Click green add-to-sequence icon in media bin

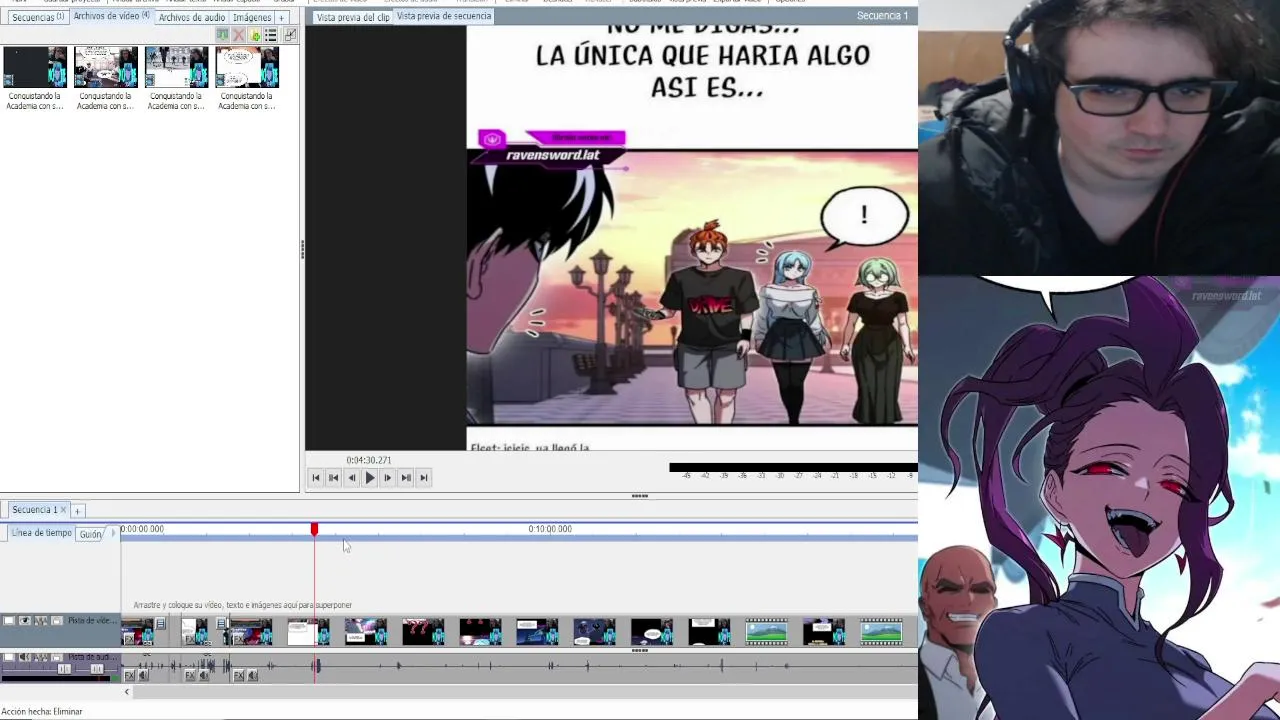(x=222, y=36)
